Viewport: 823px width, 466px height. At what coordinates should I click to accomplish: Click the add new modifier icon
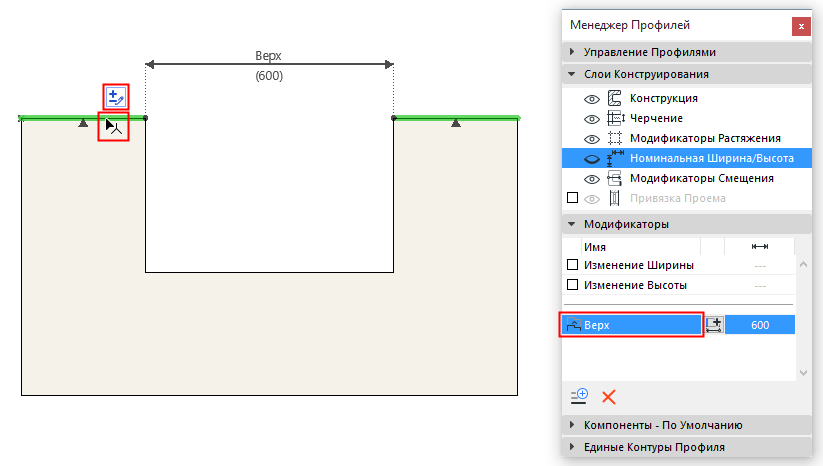pyautogui.click(x=579, y=397)
